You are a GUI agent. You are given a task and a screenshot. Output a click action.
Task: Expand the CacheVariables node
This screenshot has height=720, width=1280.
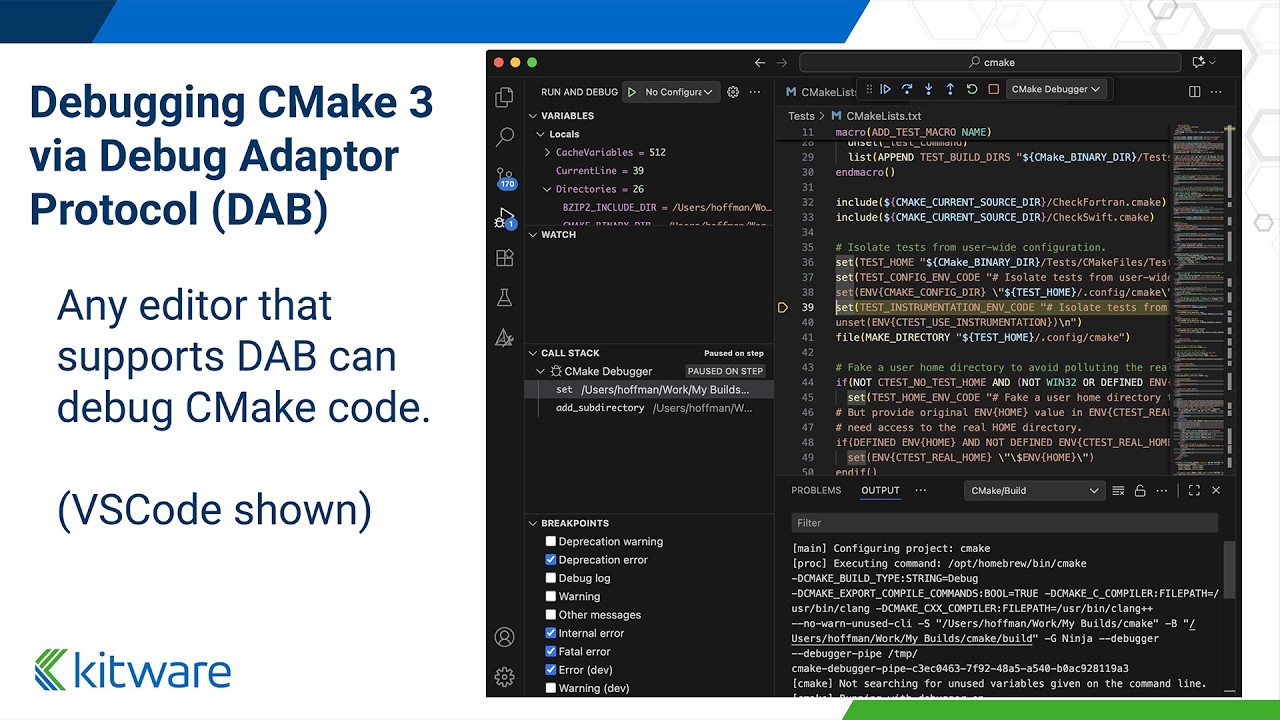[x=547, y=152]
